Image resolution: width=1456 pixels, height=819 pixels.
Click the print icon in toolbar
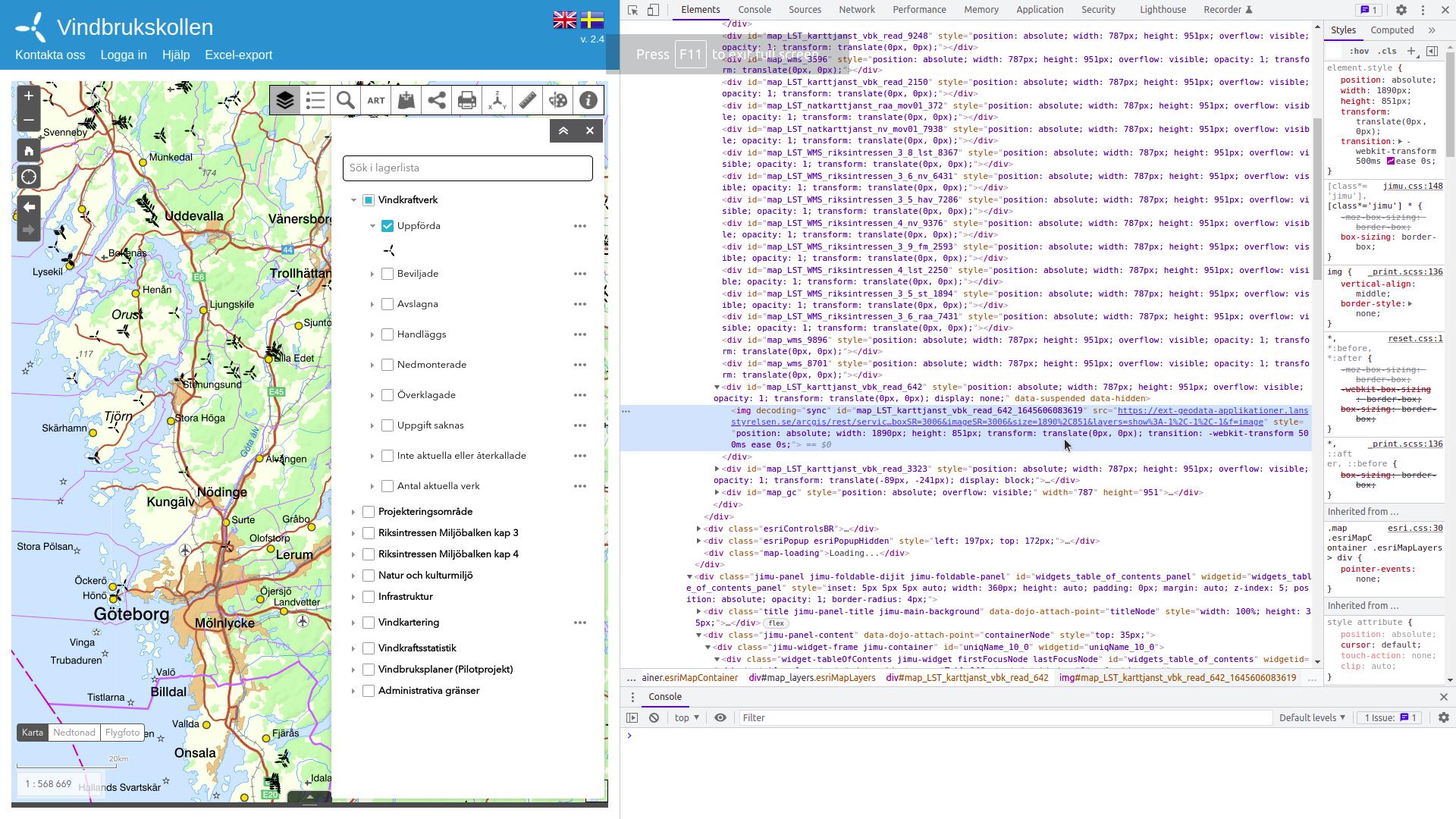point(467,100)
